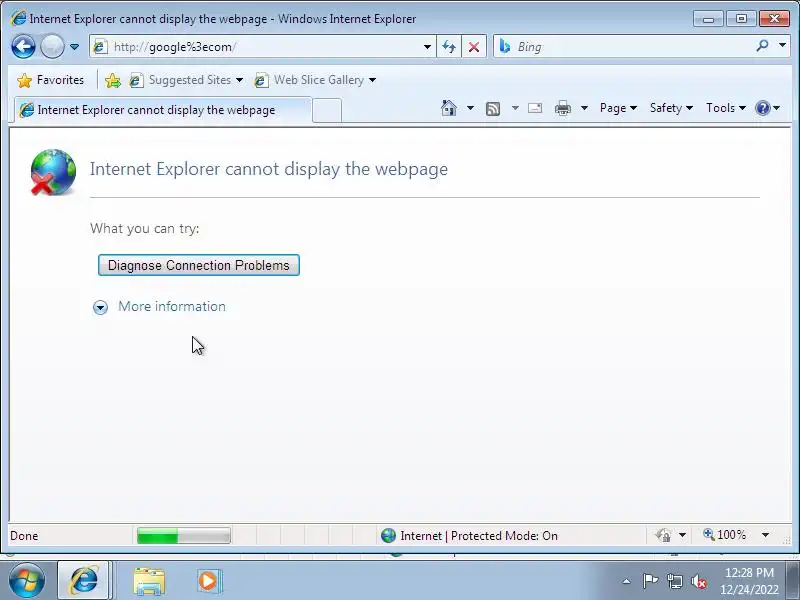
Task: Click the RSS Feeds icon
Action: pyautogui.click(x=493, y=108)
